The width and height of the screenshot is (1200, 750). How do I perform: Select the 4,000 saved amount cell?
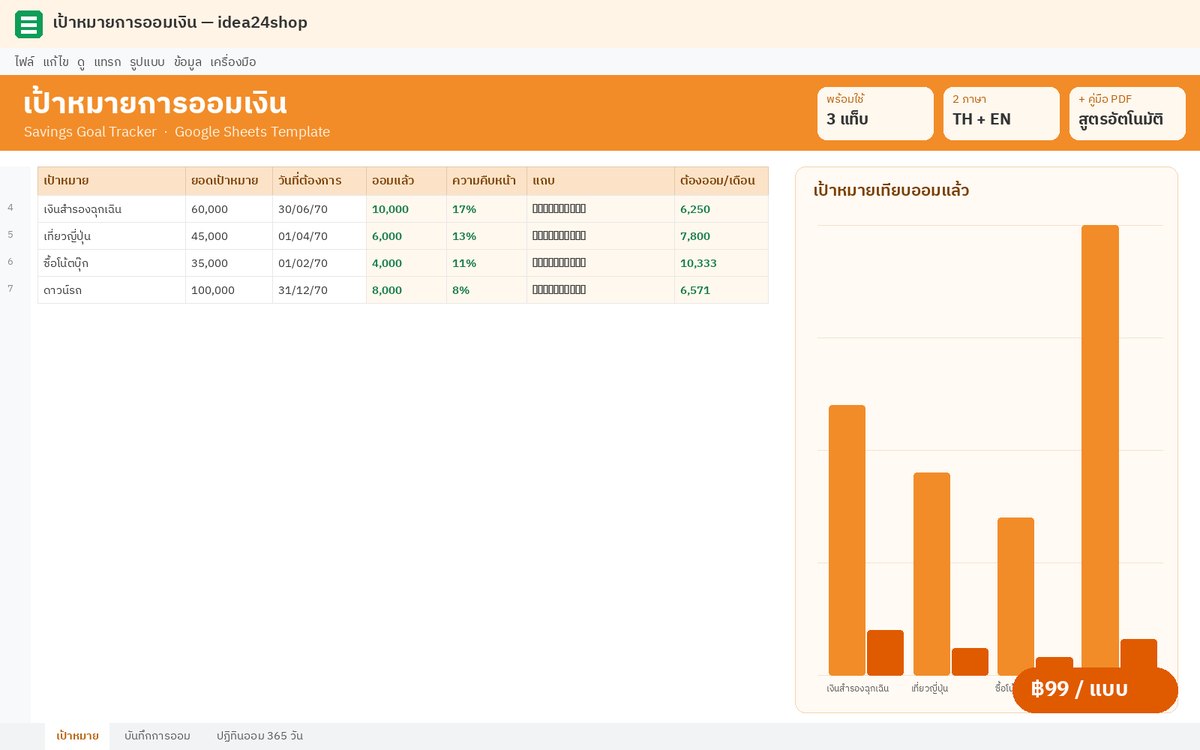(406, 263)
